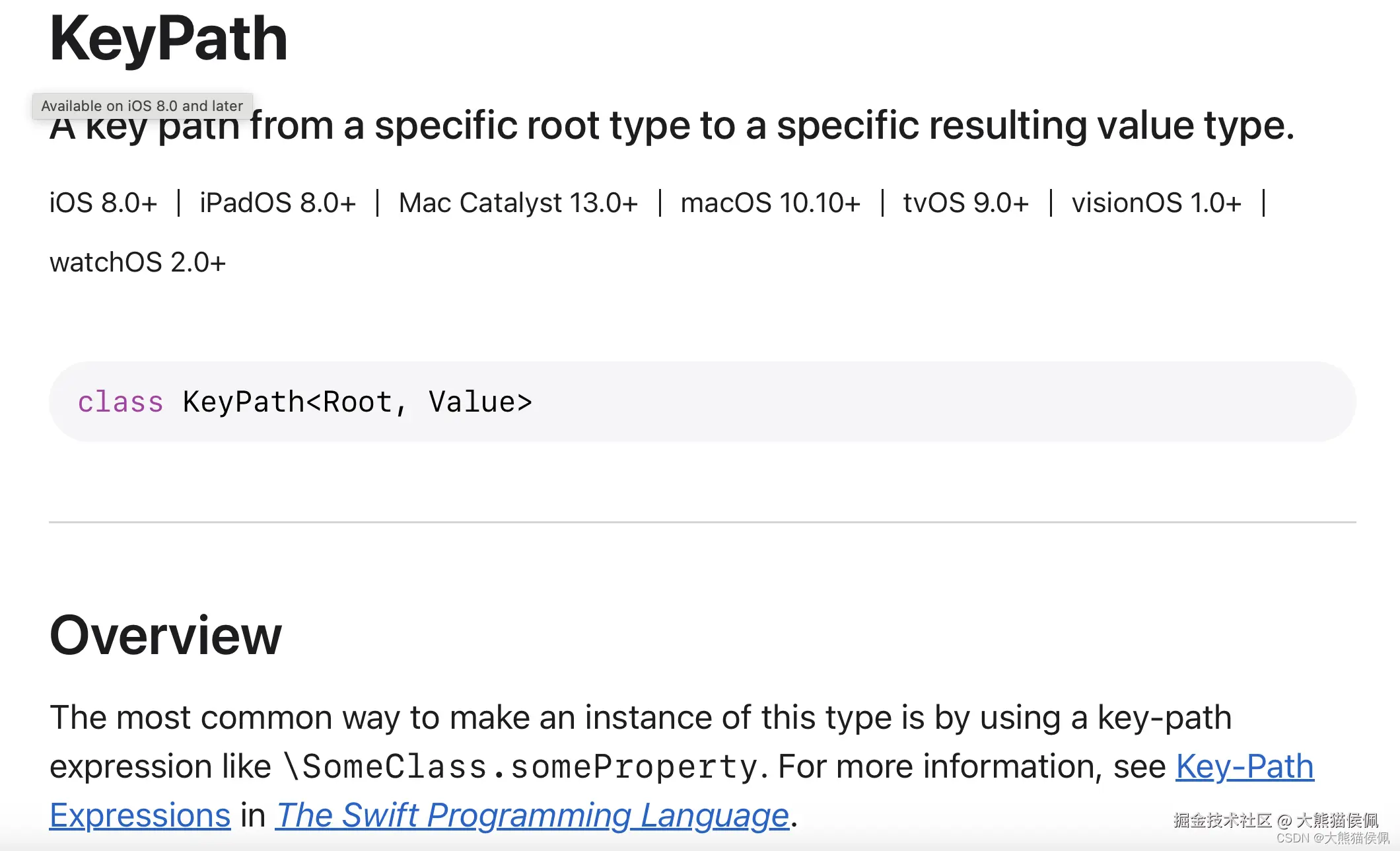The height and width of the screenshot is (851, 1400).
Task: Click the \SomeClass.someProperty inline code
Action: 522,767
